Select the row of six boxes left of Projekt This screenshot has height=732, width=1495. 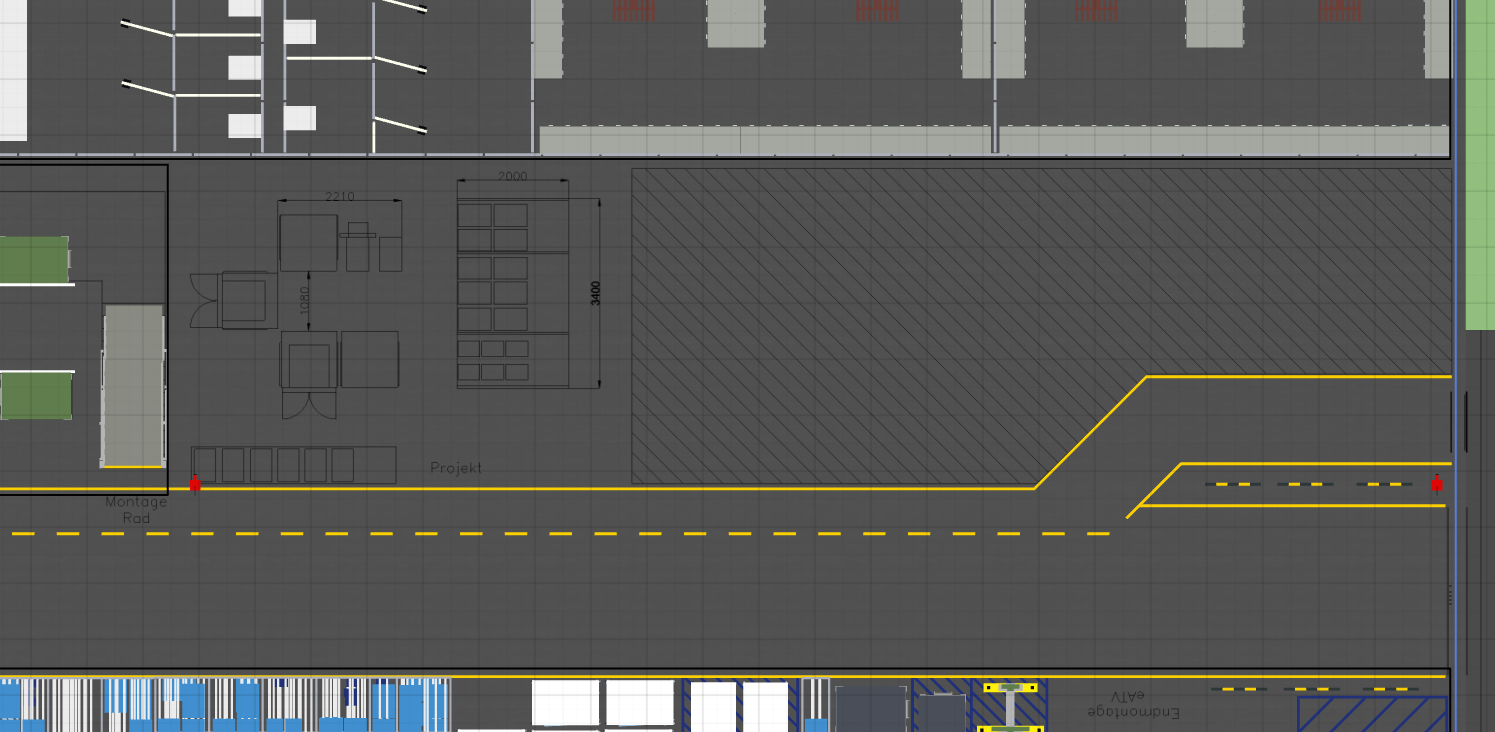pyautogui.click(x=294, y=465)
